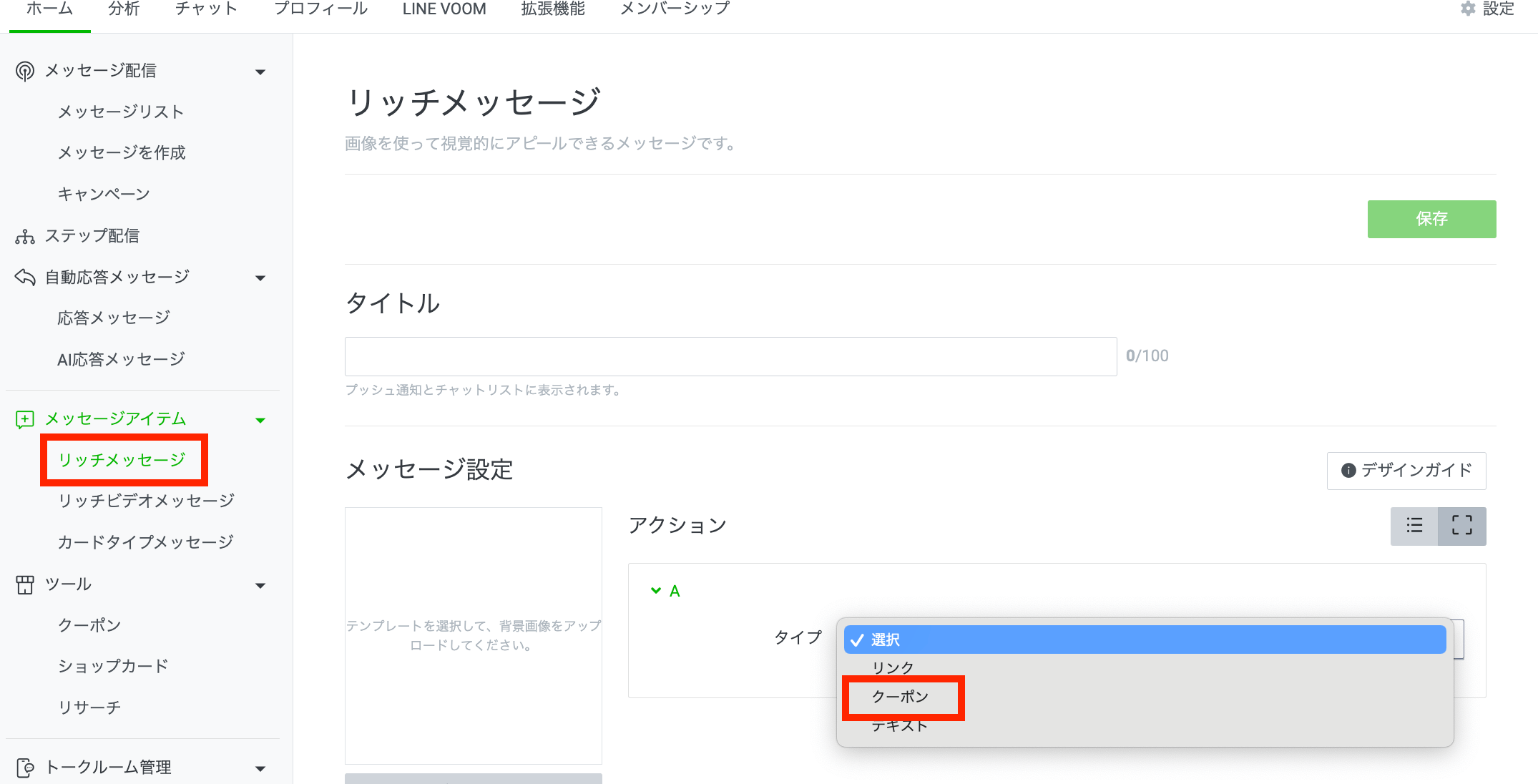
Task: Click the talk room management icon
Action: [25, 768]
